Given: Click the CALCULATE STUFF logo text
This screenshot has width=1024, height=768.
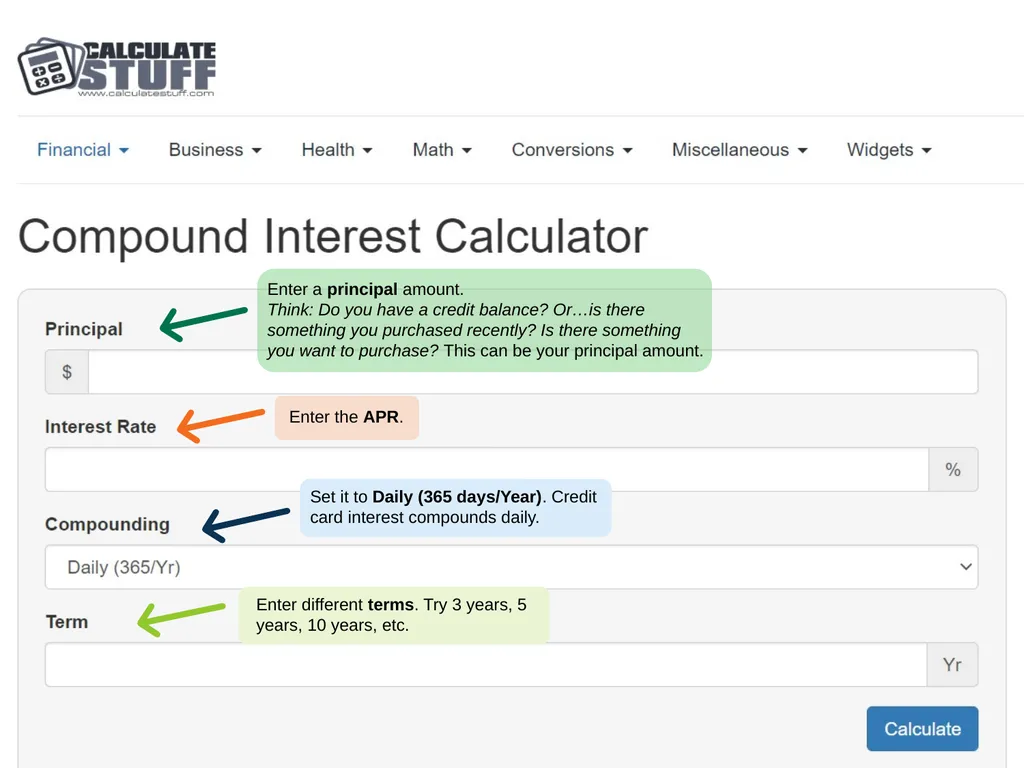Looking at the screenshot, I should click(148, 65).
